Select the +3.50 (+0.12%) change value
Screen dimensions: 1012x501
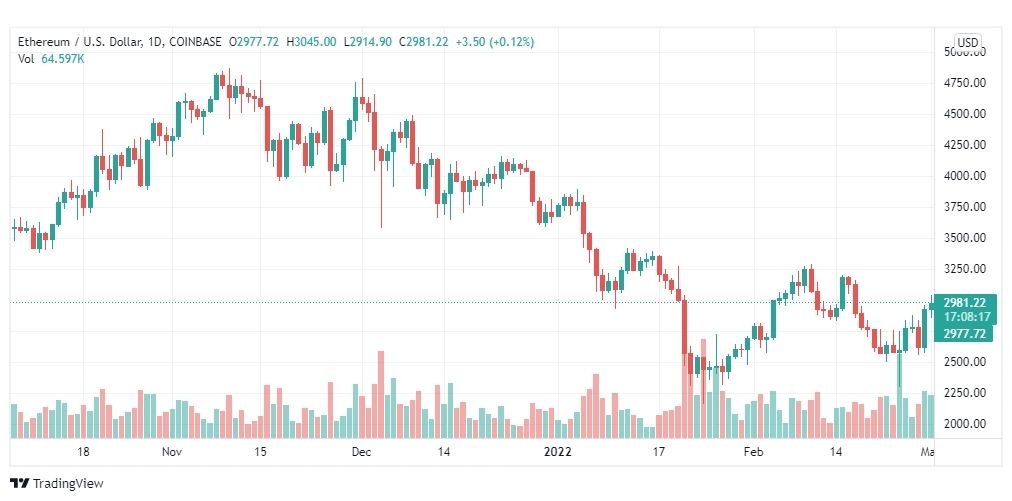point(495,42)
